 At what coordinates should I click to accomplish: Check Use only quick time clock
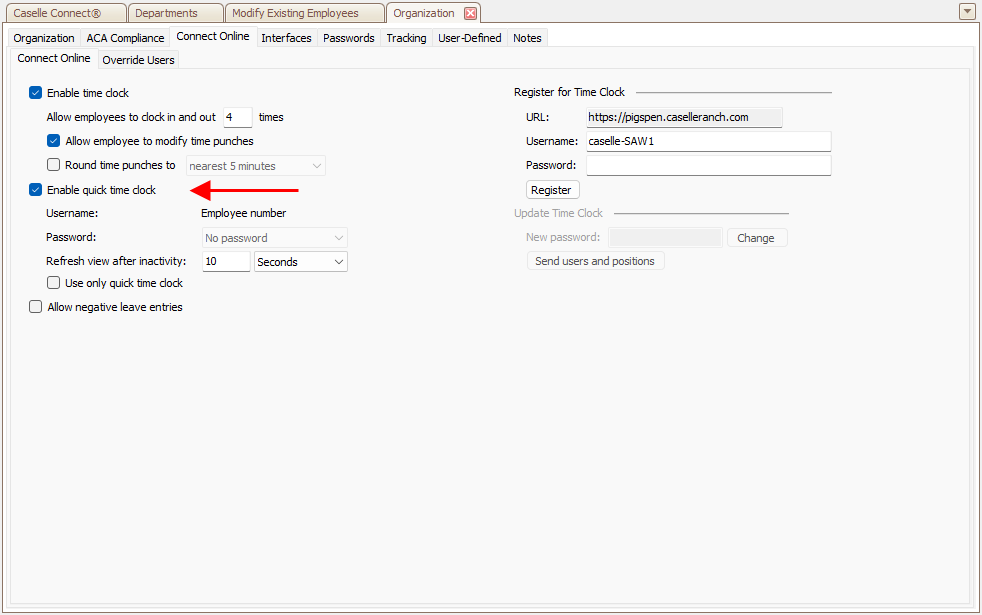(54, 283)
